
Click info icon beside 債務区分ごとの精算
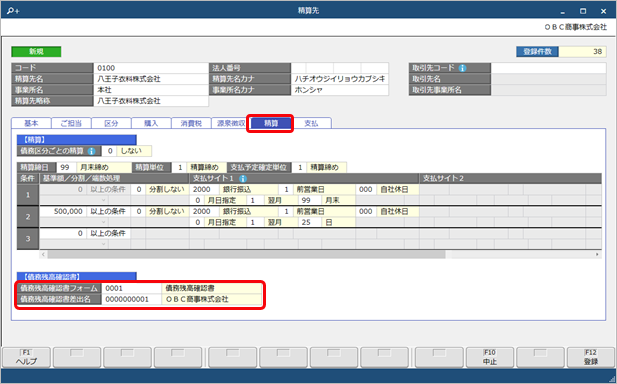coord(92,151)
